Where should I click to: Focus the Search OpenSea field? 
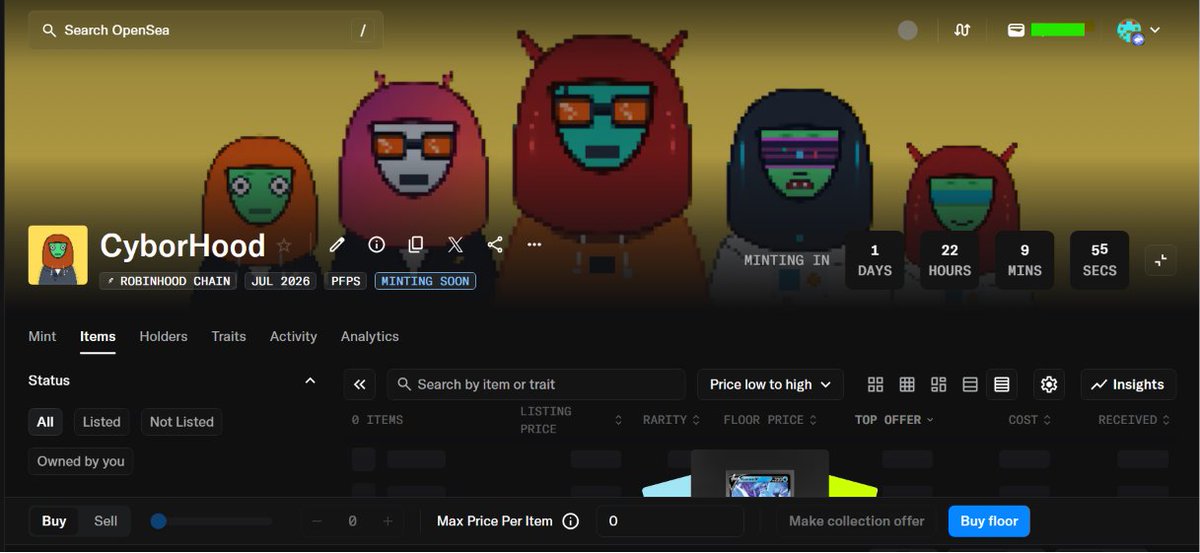[205, 30]
